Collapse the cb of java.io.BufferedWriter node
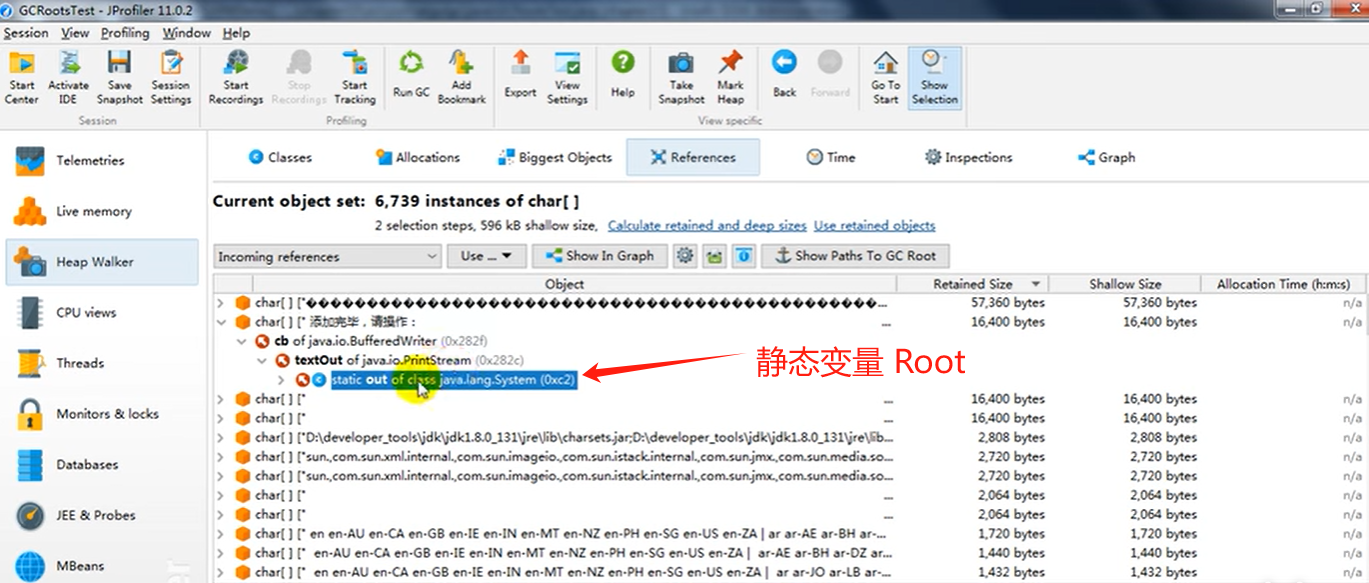The width and height of the screenshot is (1369, 583). (241, 341)
